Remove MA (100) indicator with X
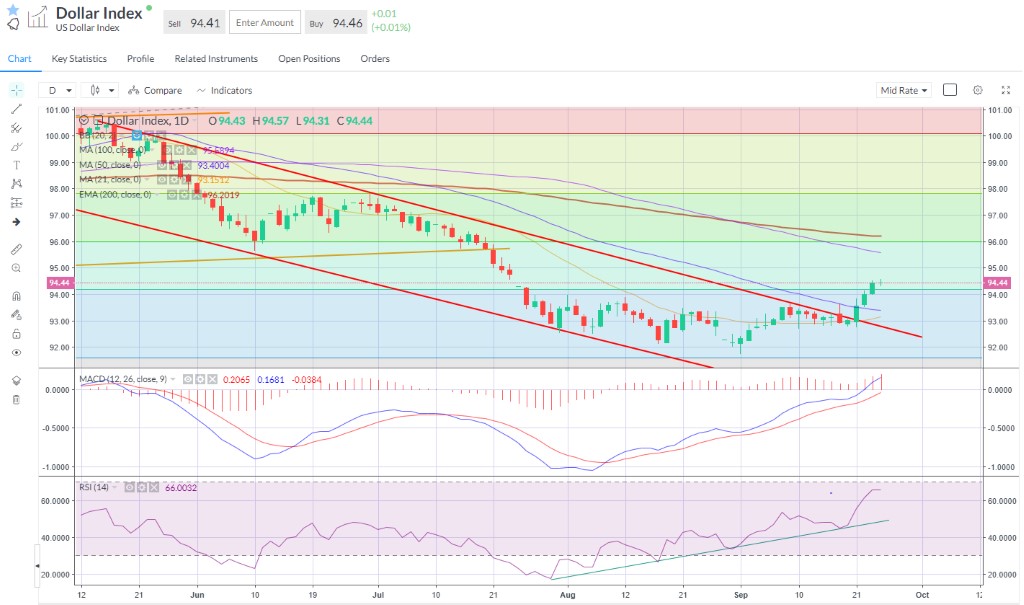The height and width of the screenshot is (605, 1024). (x=191, y=150)
